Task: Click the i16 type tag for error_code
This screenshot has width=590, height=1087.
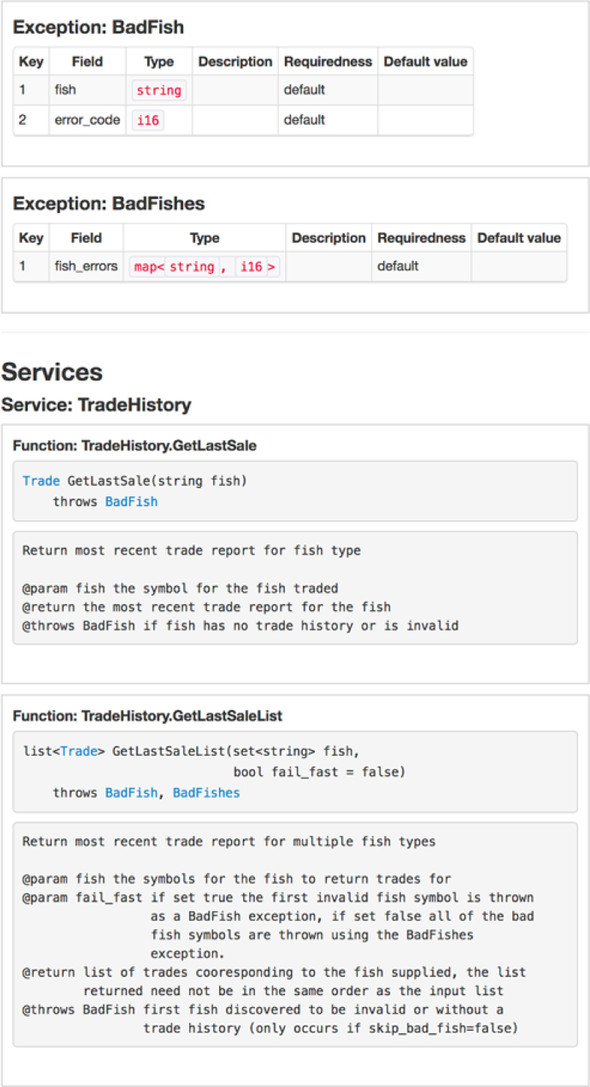Action: click(x=148, y=120)
